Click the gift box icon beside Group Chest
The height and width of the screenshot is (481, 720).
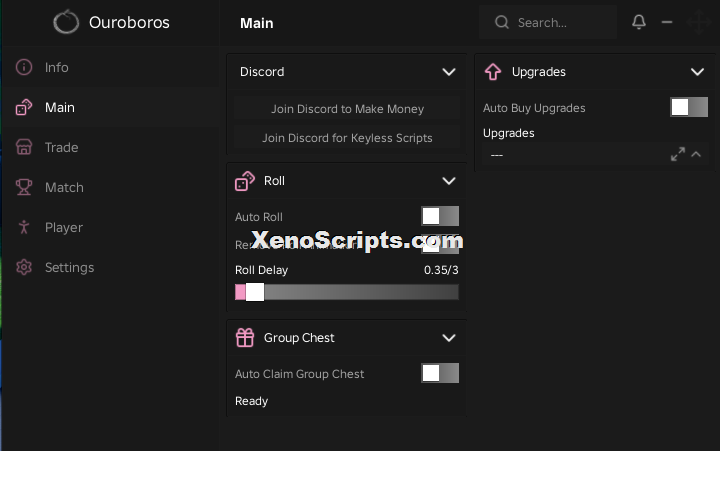(x=245, y=338)
